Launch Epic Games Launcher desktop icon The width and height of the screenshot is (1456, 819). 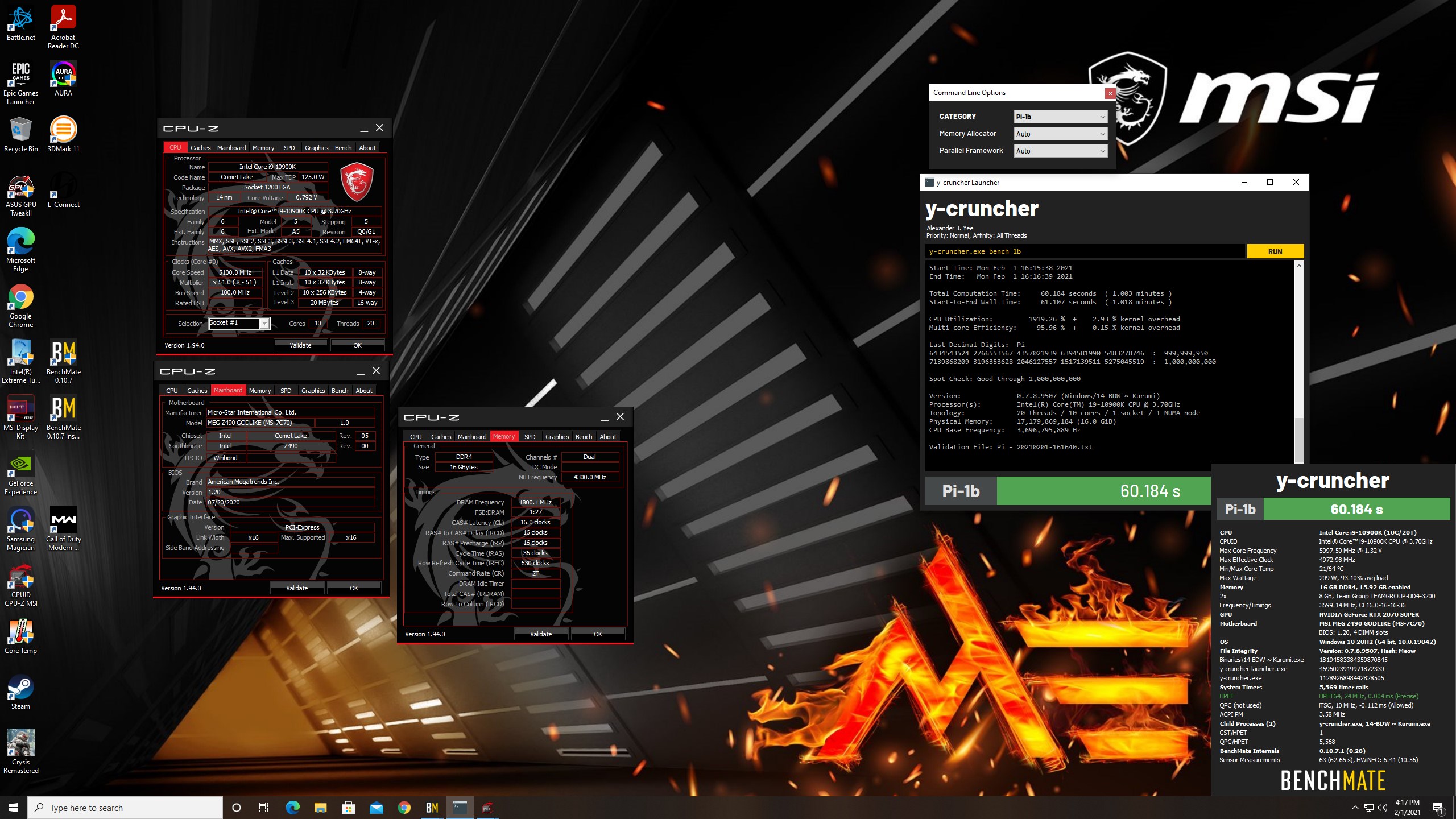pyautogui.click(x=21, y=83)
